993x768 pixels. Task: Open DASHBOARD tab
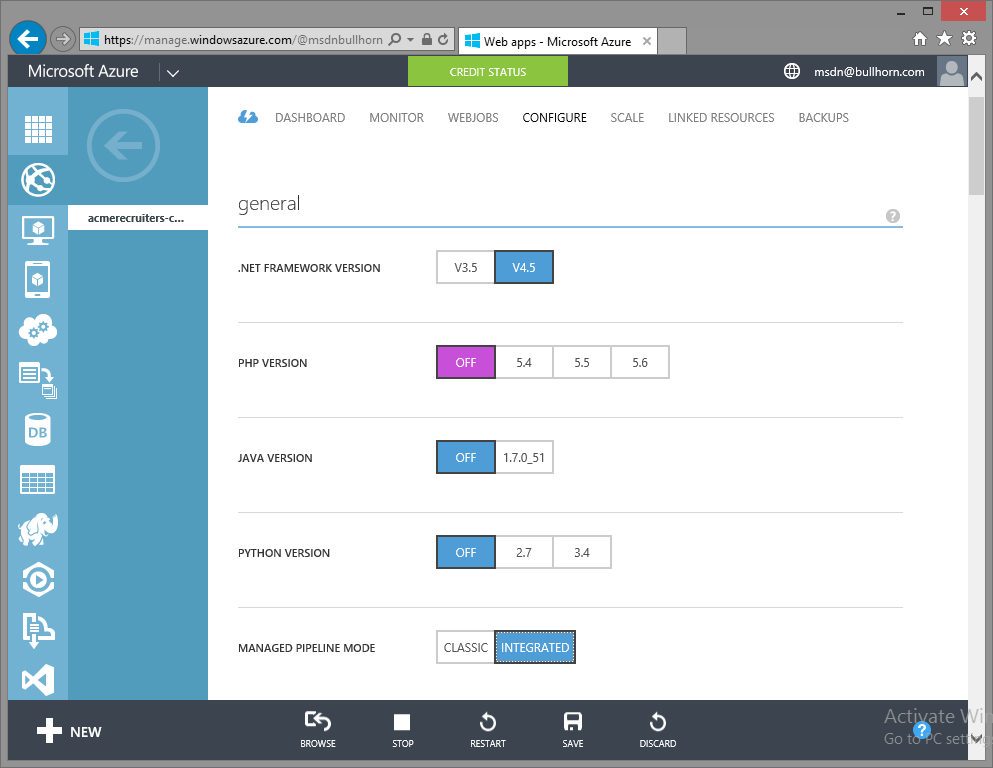(310, 118)
